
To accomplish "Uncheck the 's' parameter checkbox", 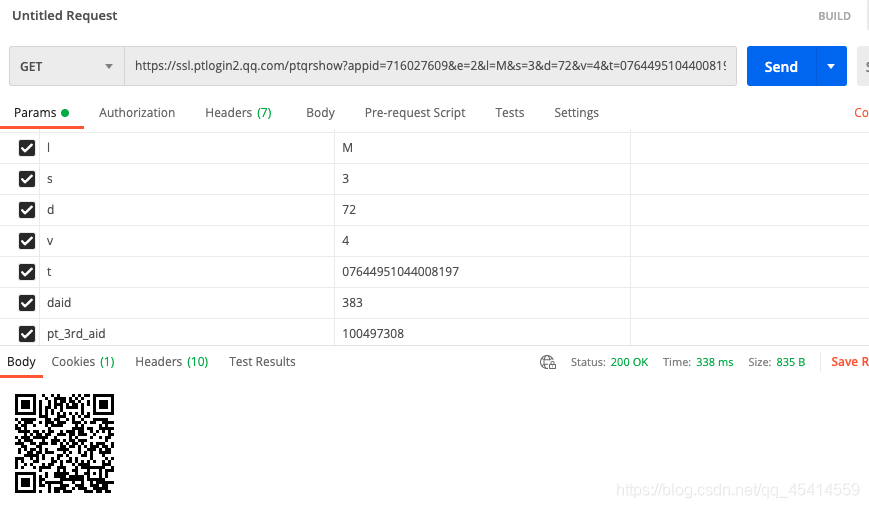I will [x=27, y=179].
